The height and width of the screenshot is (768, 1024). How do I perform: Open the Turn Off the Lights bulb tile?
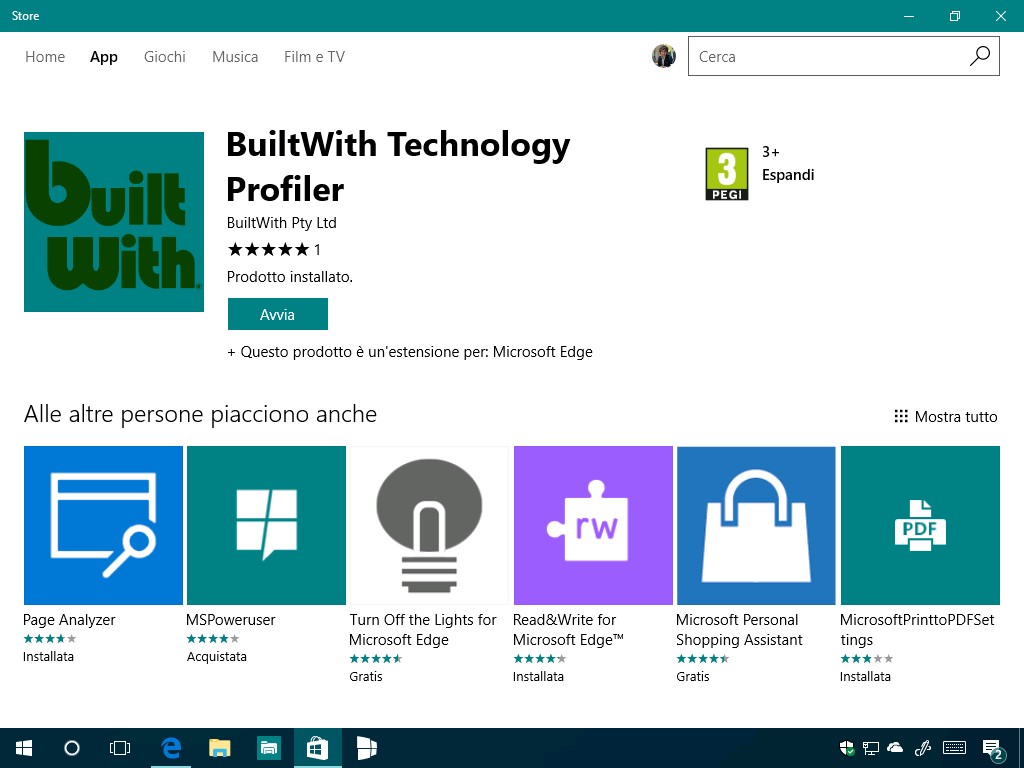(x=429, y=525)
